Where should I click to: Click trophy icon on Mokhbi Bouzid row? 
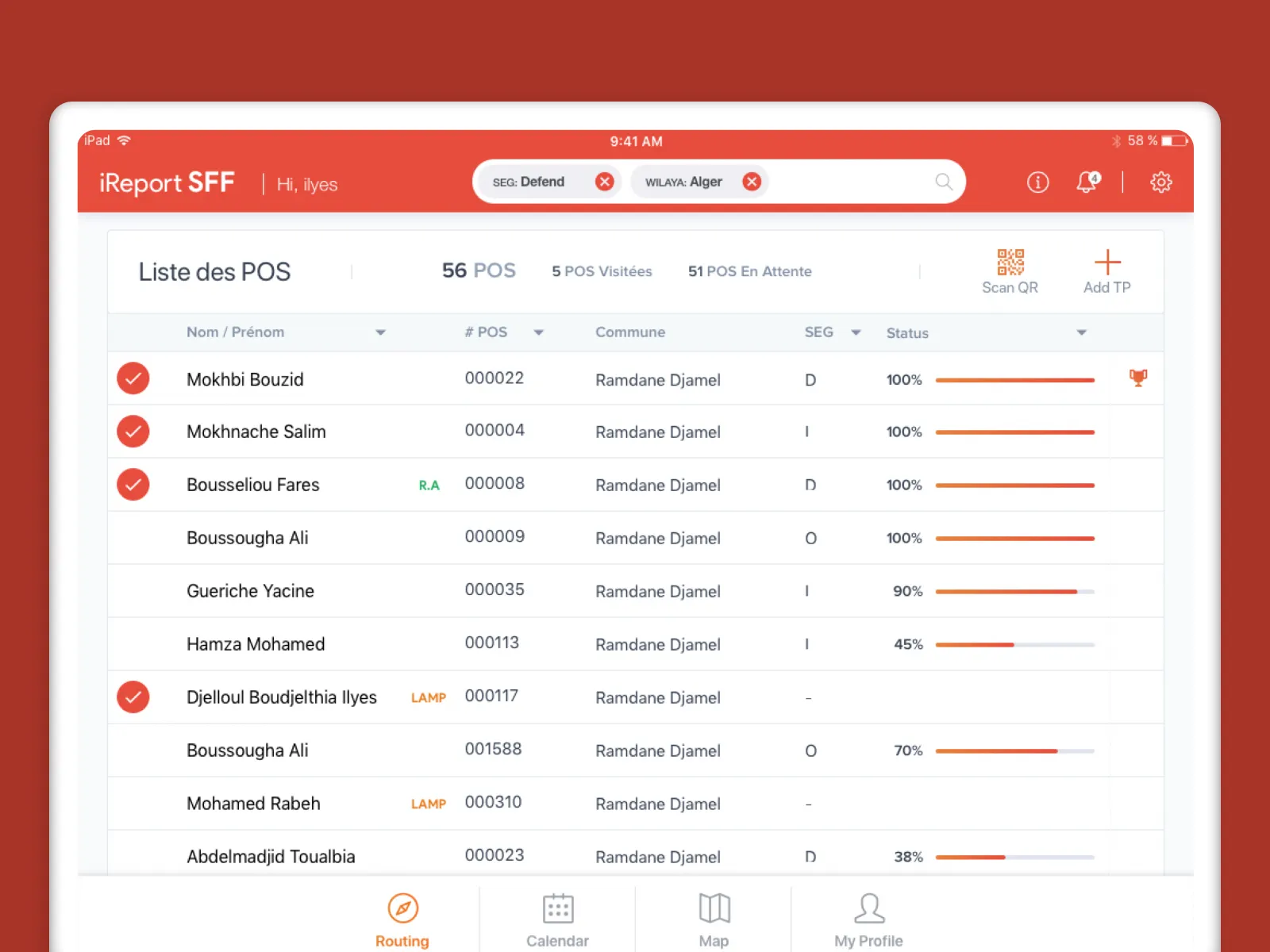(x=1137, y=378)
